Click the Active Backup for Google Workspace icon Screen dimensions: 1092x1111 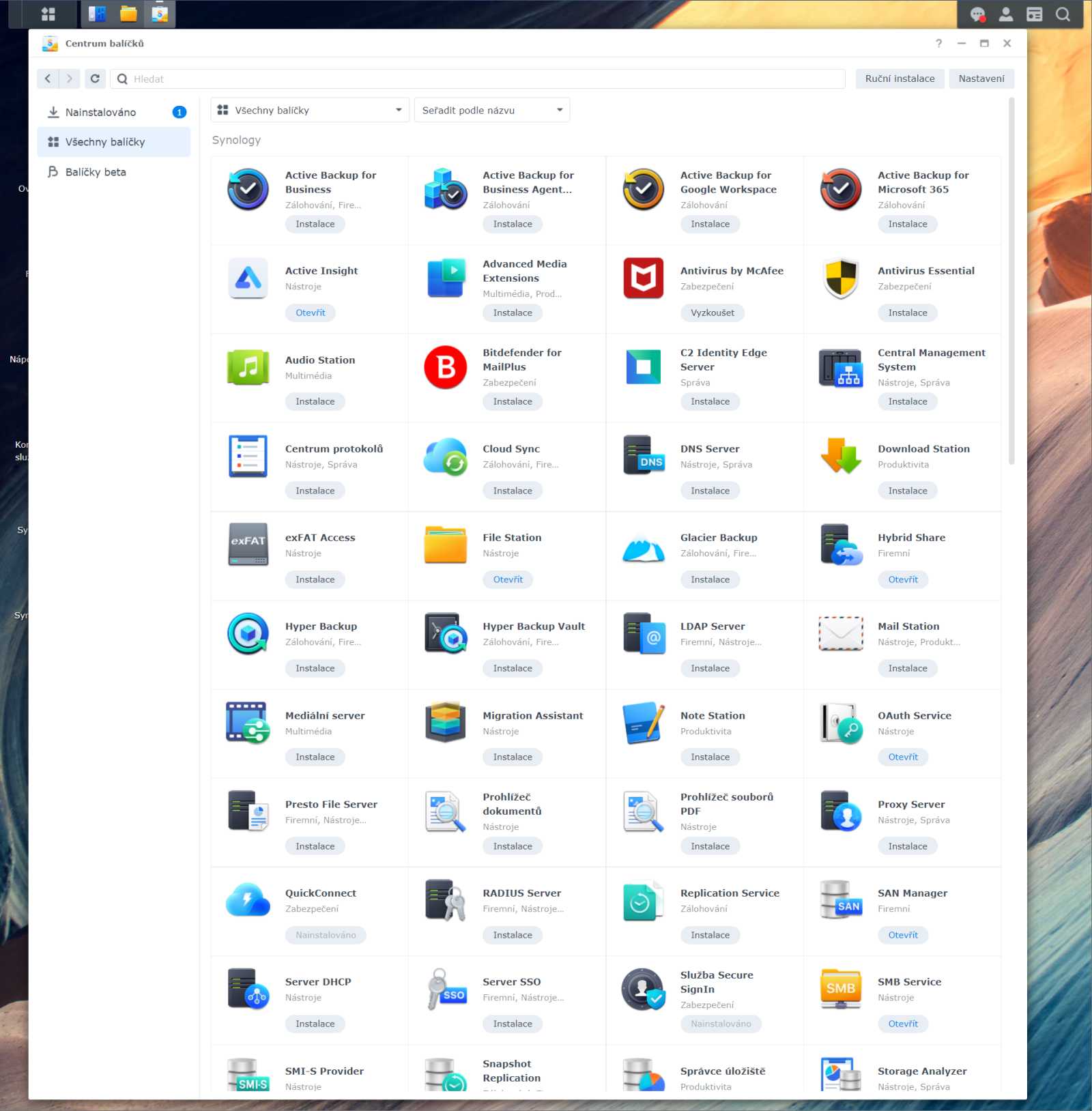pos(643,190)
